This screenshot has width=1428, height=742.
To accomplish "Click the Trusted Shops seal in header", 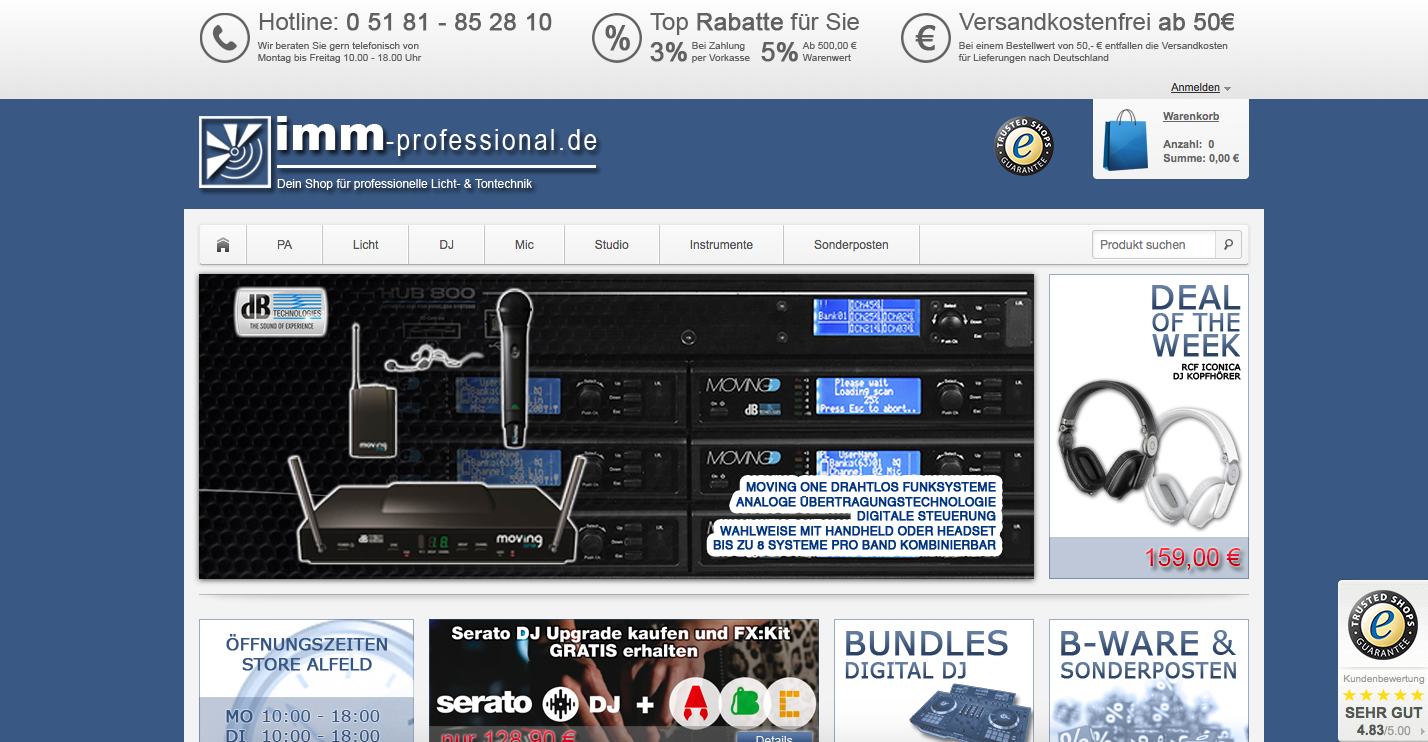I will (1023, 147).
